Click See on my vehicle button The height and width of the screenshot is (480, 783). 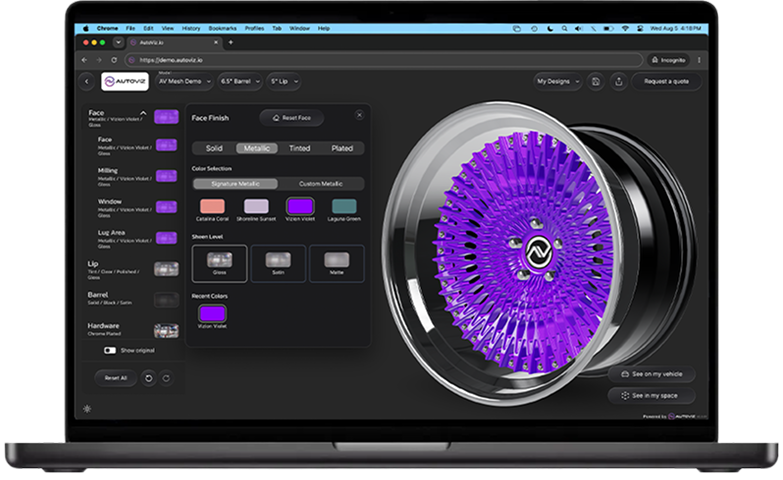pyautogui.click(x=651, y=374)
